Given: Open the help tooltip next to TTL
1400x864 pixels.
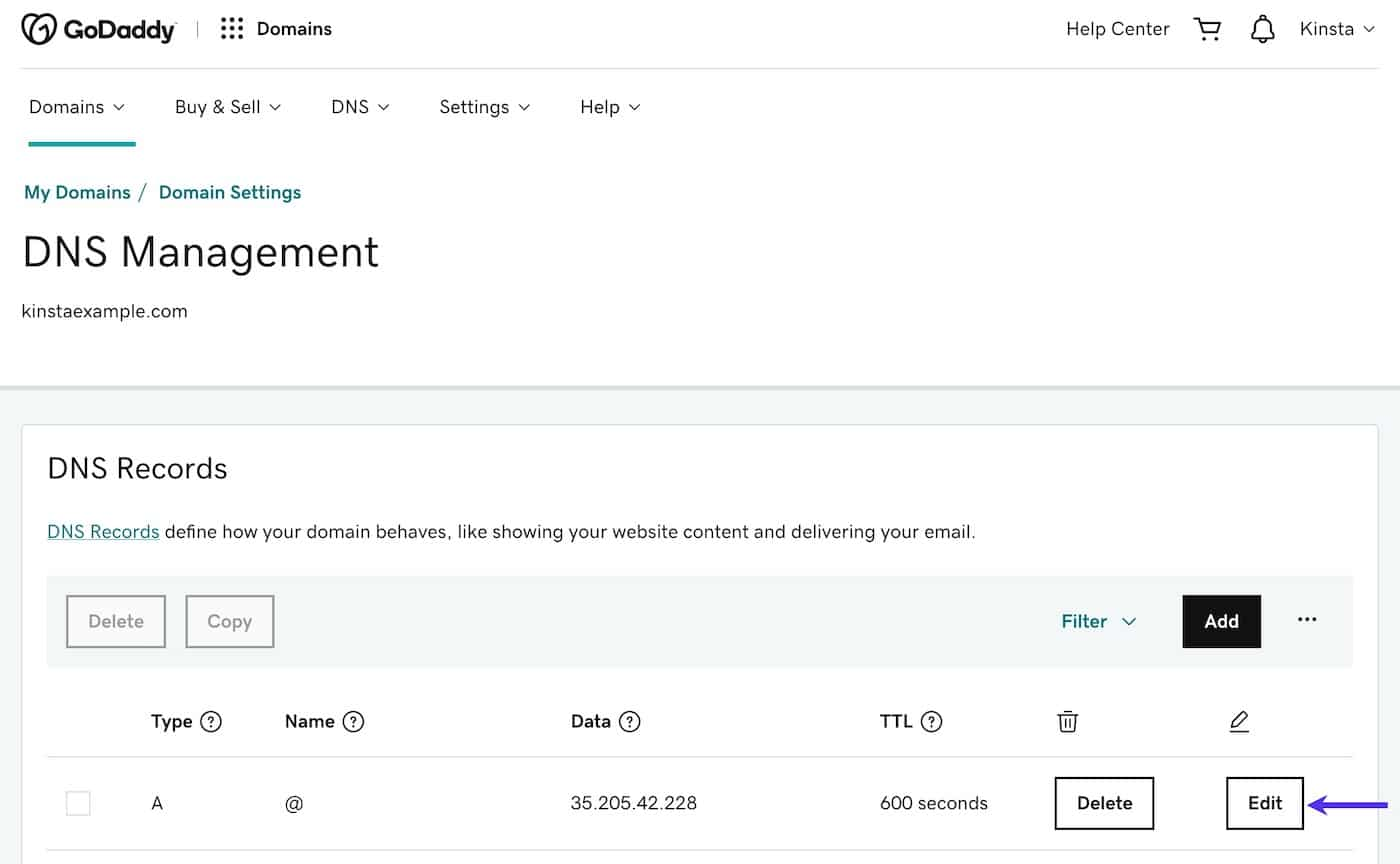Looking at the screenshot, I should (932, 721).
